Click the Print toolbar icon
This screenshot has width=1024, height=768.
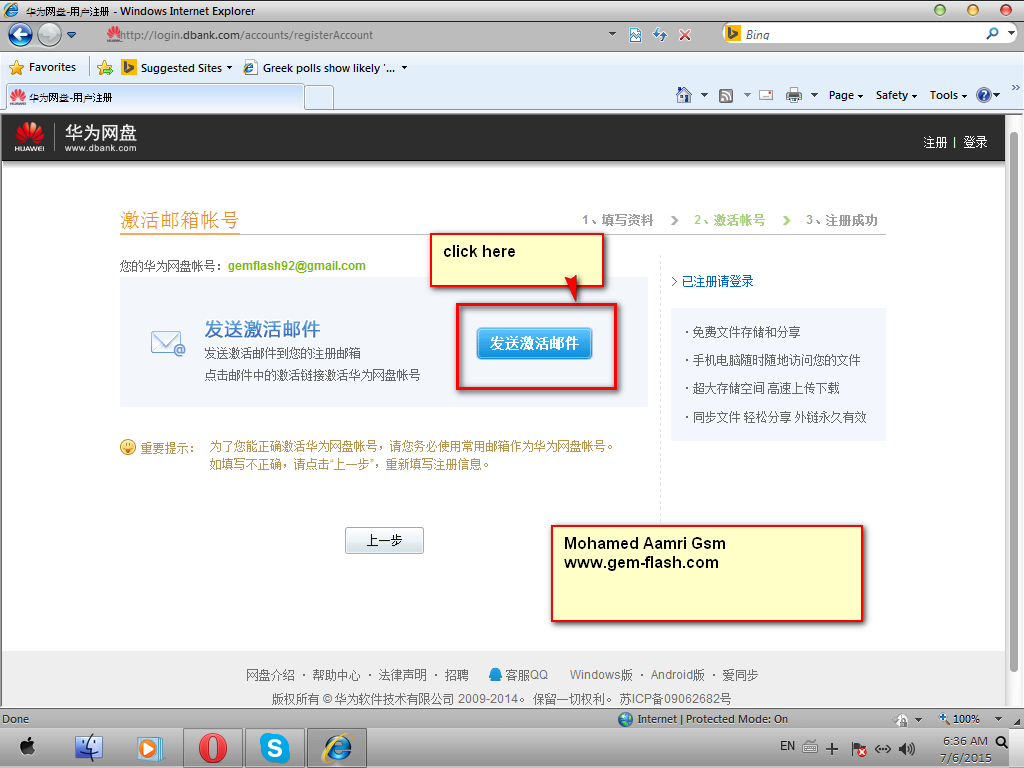point(793,95)
